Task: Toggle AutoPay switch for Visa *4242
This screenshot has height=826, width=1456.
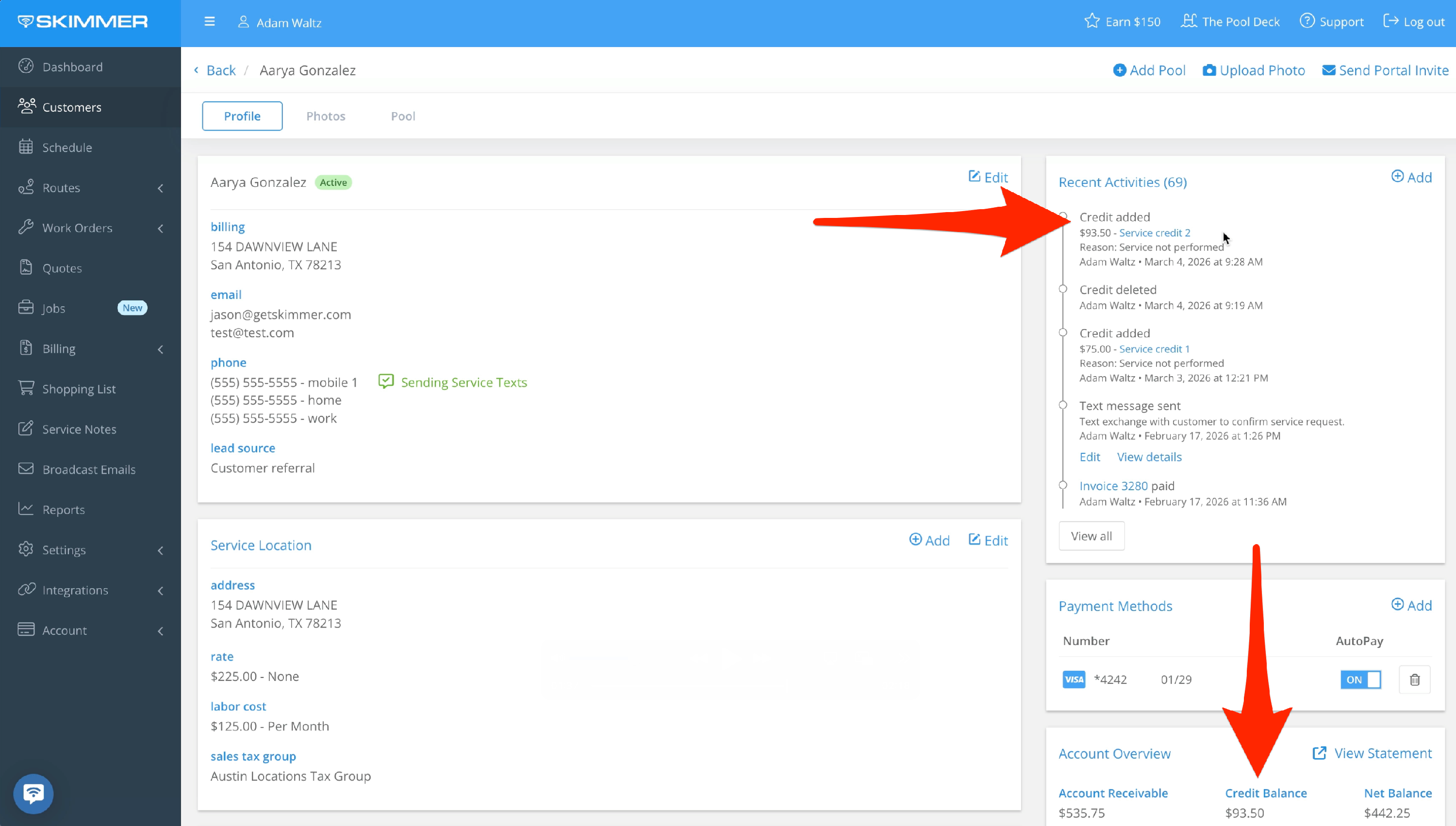Action: tap(1360, 679)
